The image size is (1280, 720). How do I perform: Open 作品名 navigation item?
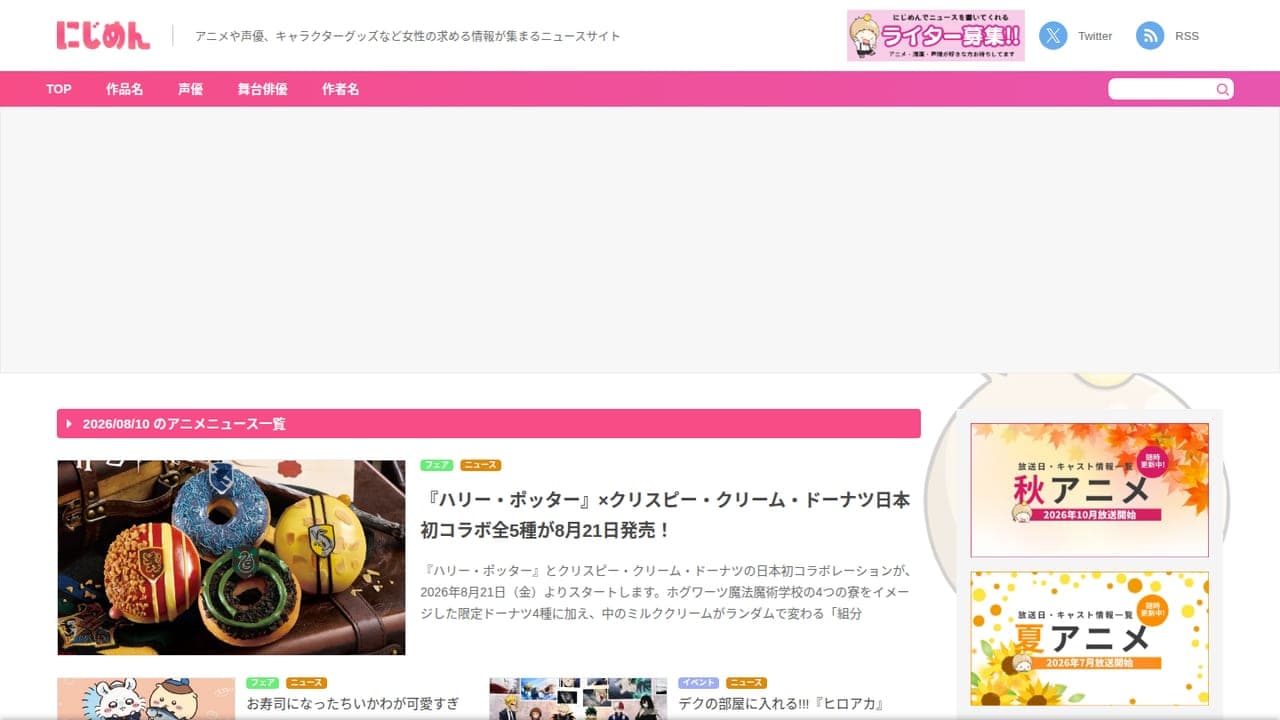pyautogui.click(x=124, y=89)
